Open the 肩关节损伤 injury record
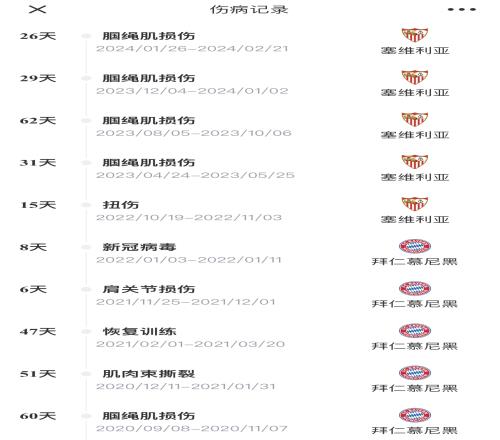500x440 pixels. pyautogui.click(x=149, y=289)
